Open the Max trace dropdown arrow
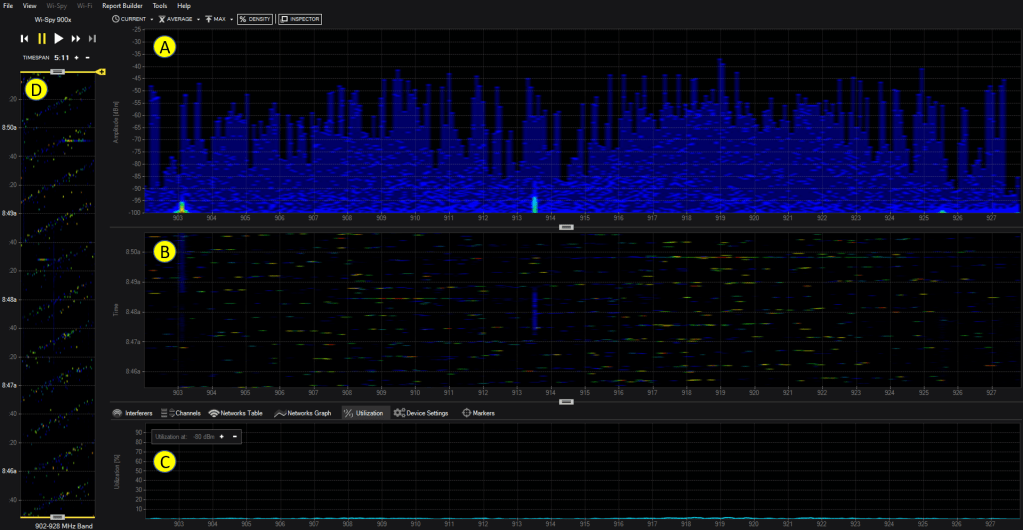This screenshot has height=530, width=1023. 231,19
